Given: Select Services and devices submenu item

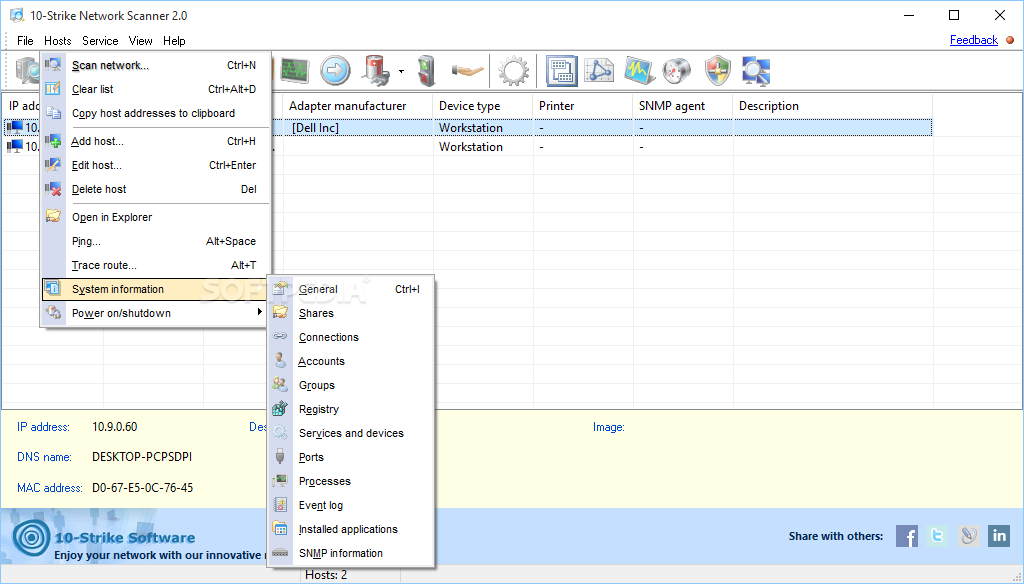Looking at the screenshot, I should point(351,434).
